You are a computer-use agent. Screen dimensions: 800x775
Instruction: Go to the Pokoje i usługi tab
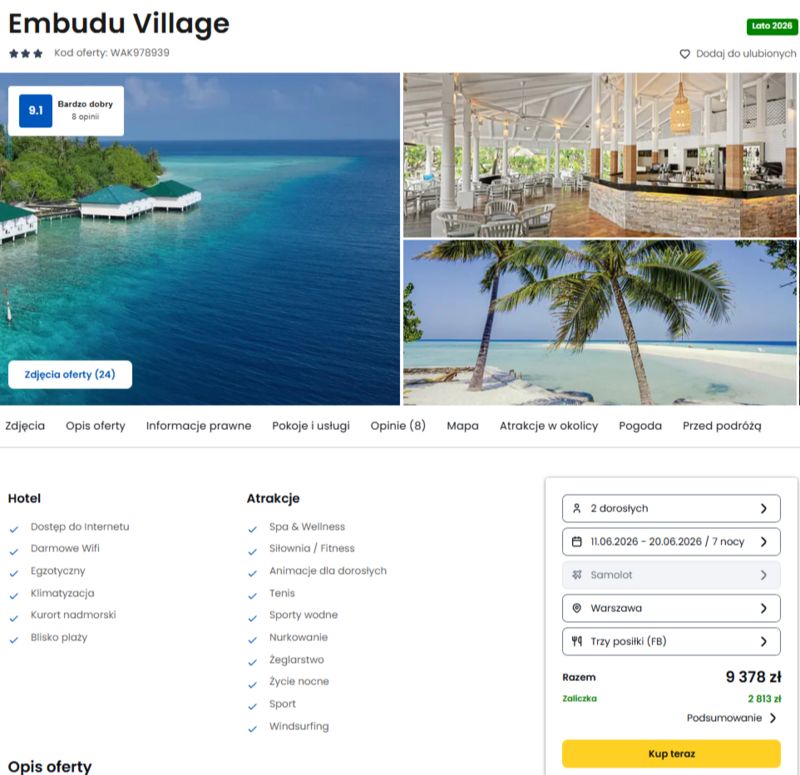(x=311, y=426)
